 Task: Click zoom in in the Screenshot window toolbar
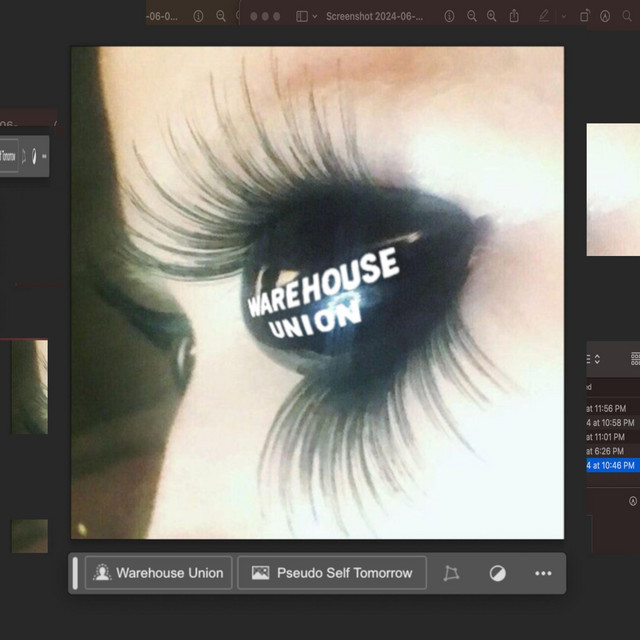[x=491, y=16]
